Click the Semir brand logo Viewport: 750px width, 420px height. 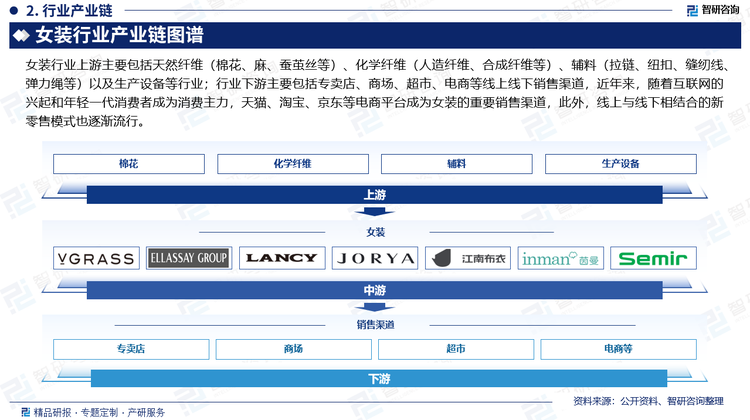[x=653, y=258]
